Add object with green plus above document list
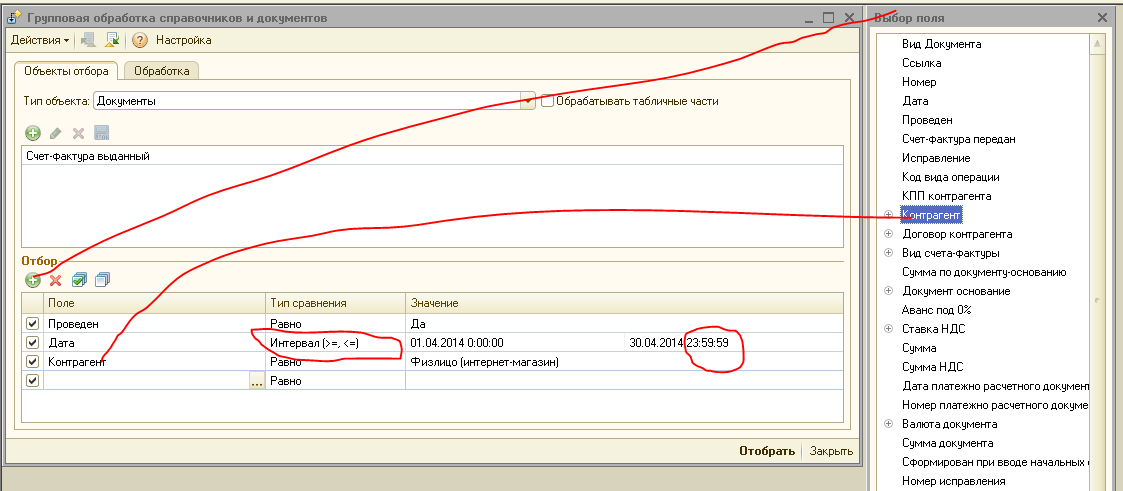Viewport: 1123px width, 491px height. pos(33,133)
